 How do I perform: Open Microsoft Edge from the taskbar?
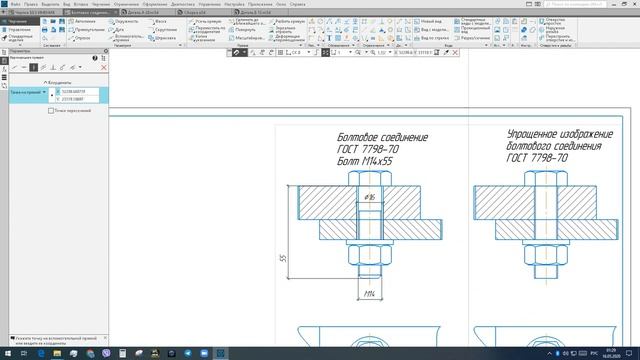click(x=41, y=353)
